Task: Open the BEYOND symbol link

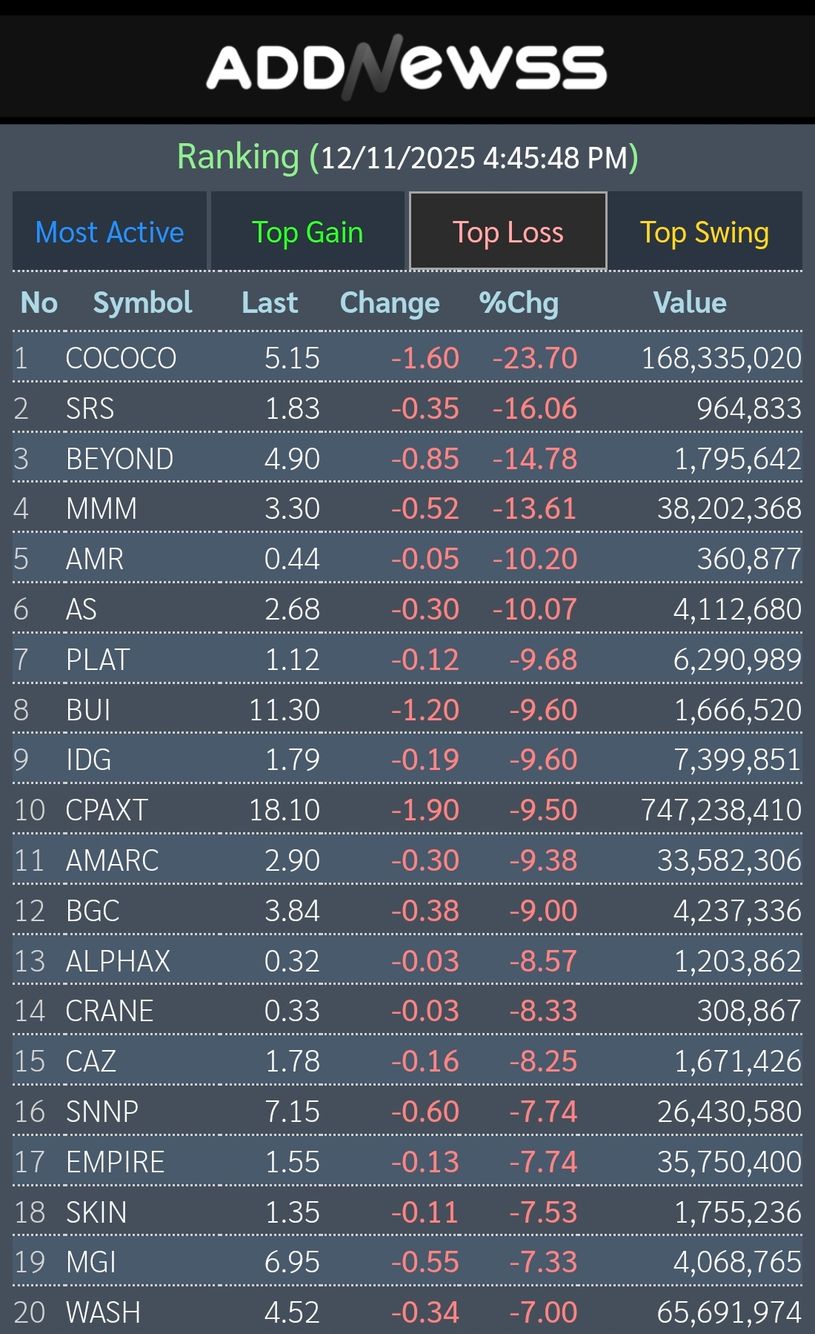Action: click(120, 459)
